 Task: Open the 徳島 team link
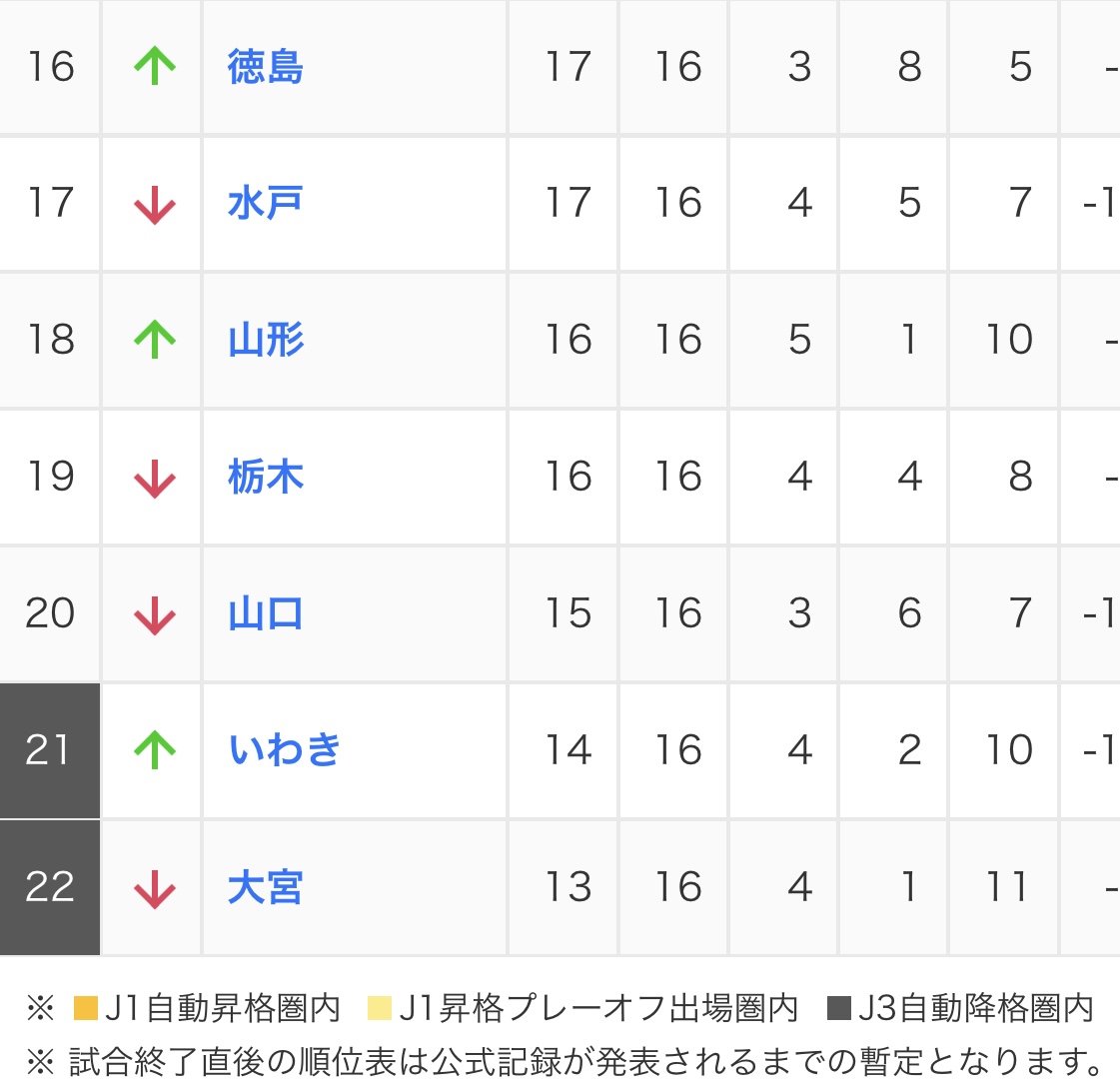tap(265, 67)
